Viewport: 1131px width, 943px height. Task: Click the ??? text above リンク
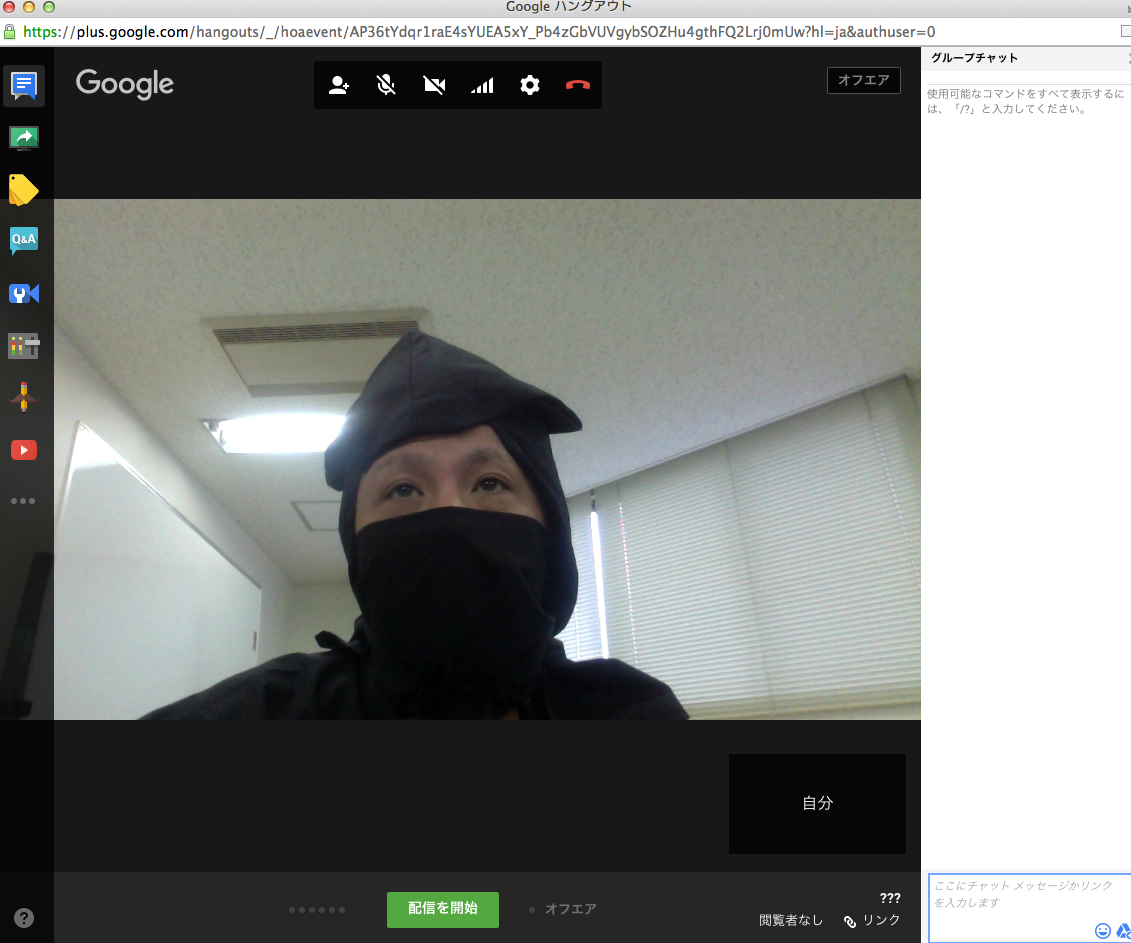click(890, 898)
